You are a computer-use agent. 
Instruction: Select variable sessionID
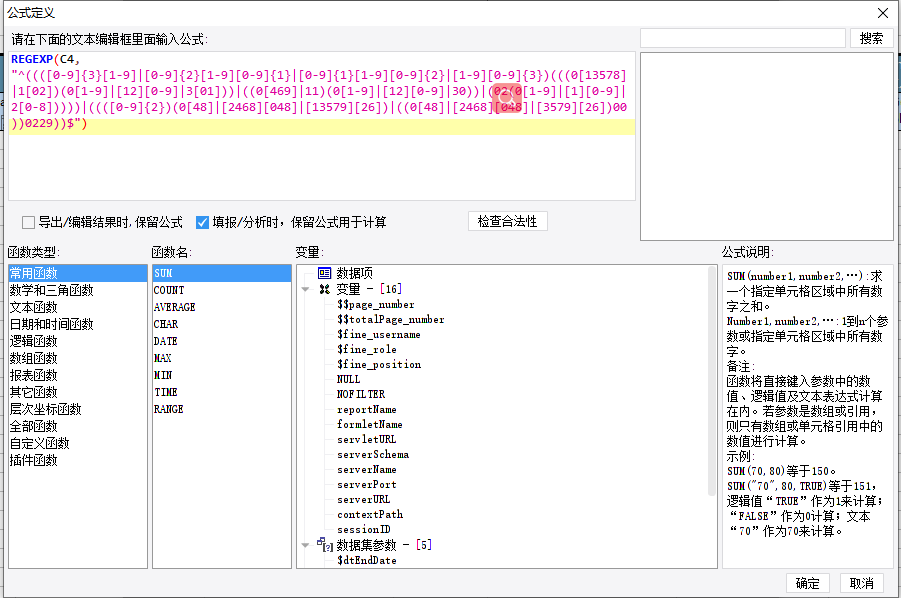tap(364, 529)
